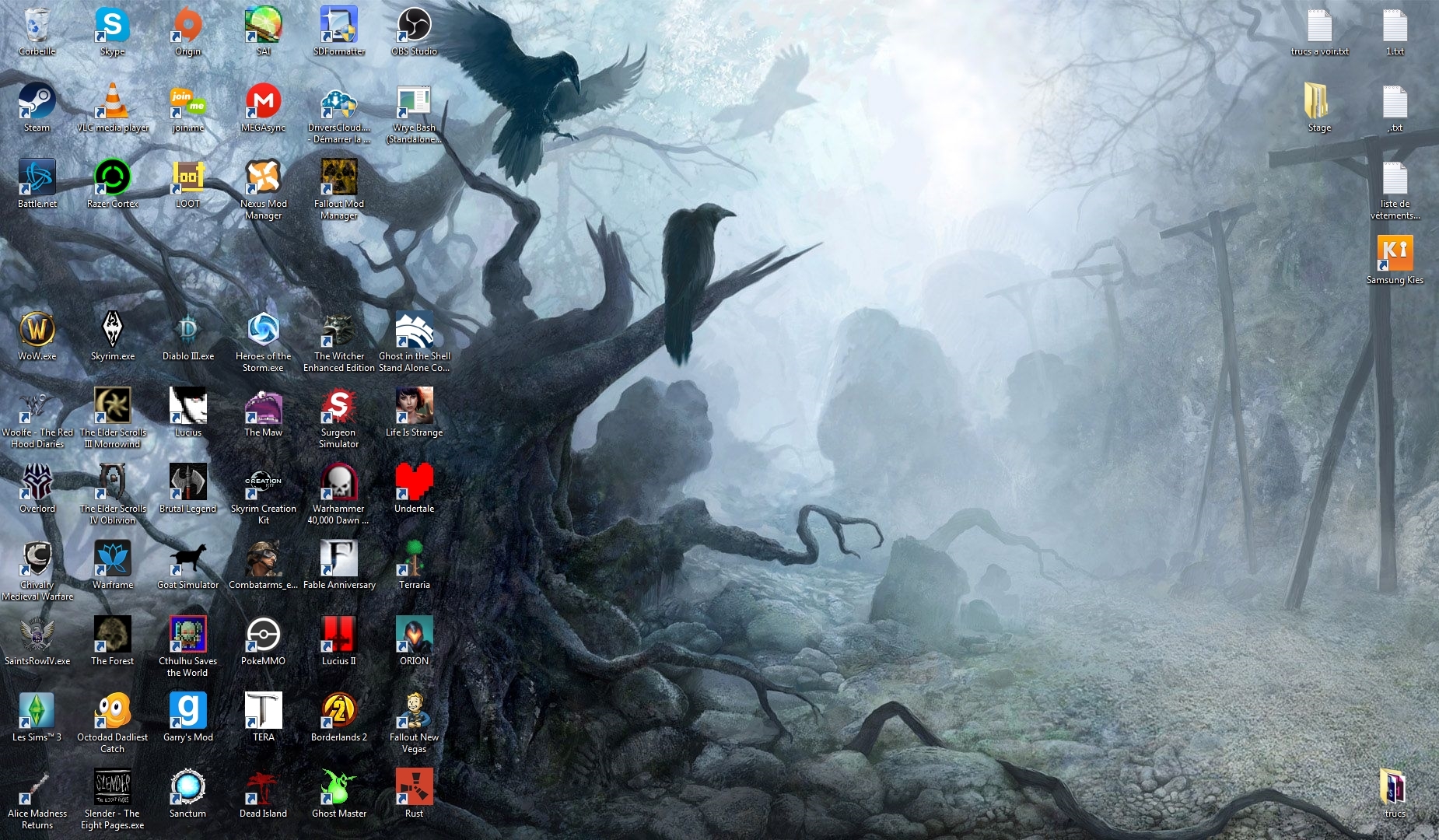Select the Samsung Kies shortcut icon

[1395, 254]
